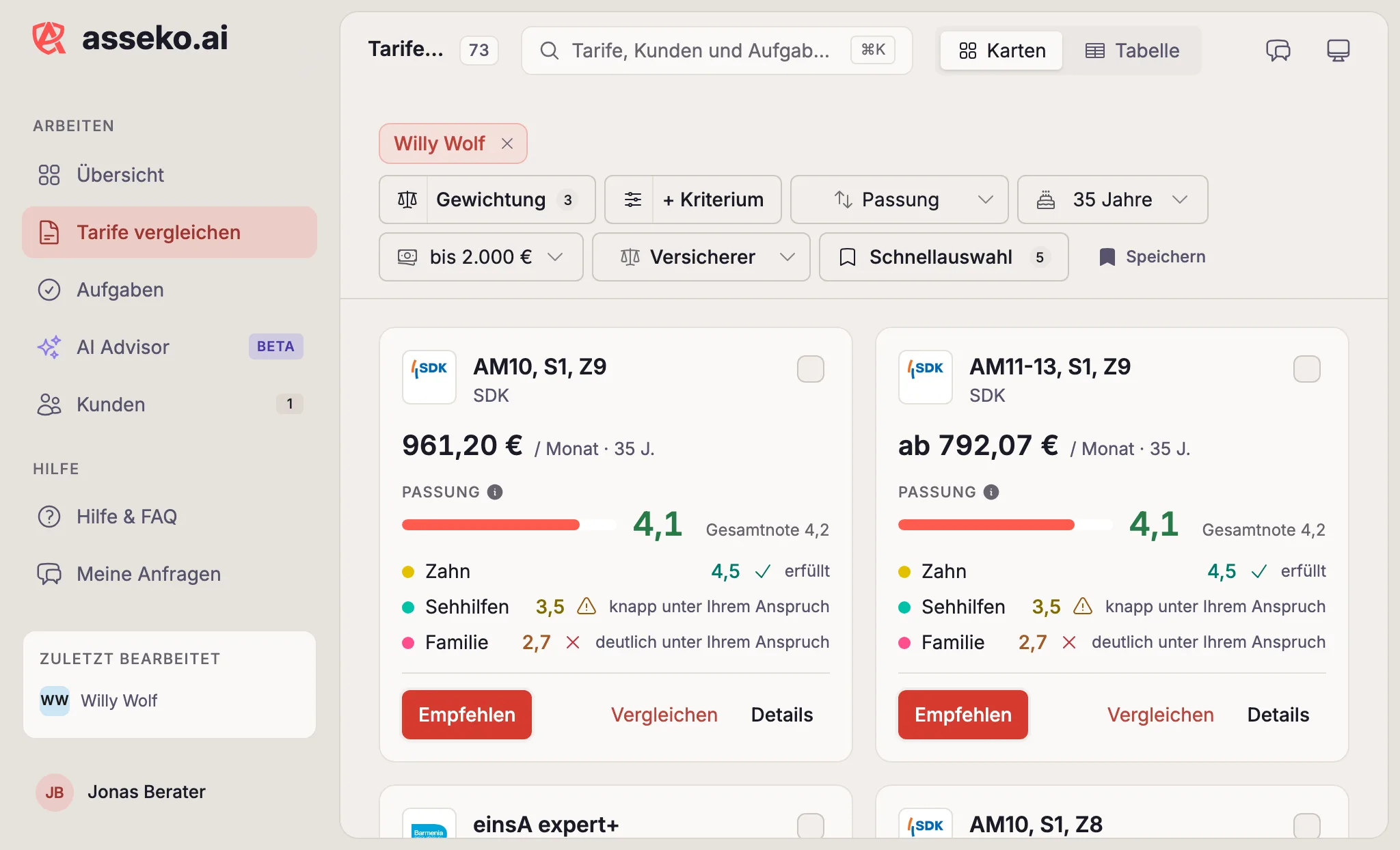Click the SDK logo of AM10, S1, Z9
Image resolution: width=1400 pixels, height=850 pixels.
(429, 377)
